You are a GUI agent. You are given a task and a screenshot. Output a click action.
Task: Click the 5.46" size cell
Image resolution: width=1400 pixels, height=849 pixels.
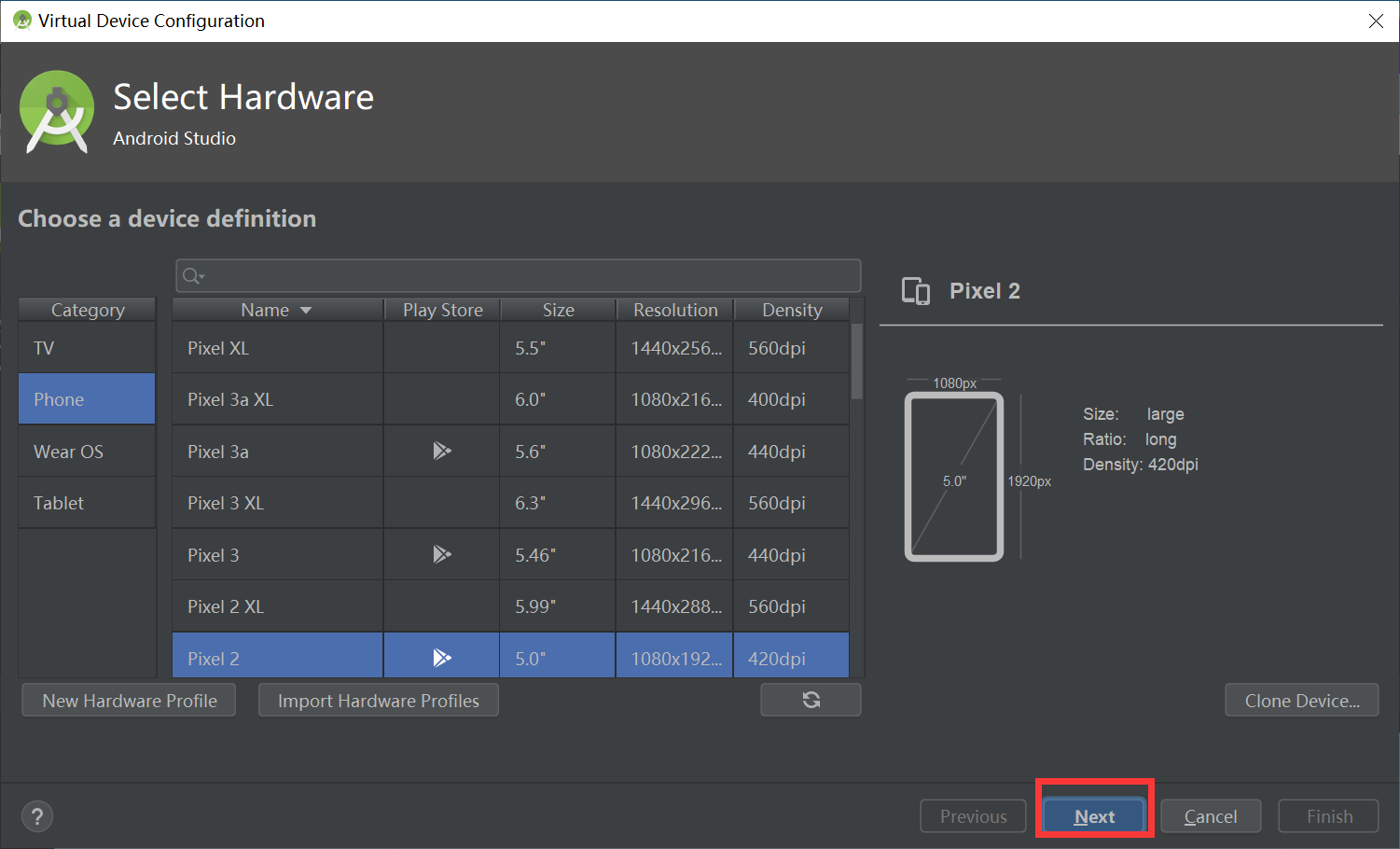[558, 555]
